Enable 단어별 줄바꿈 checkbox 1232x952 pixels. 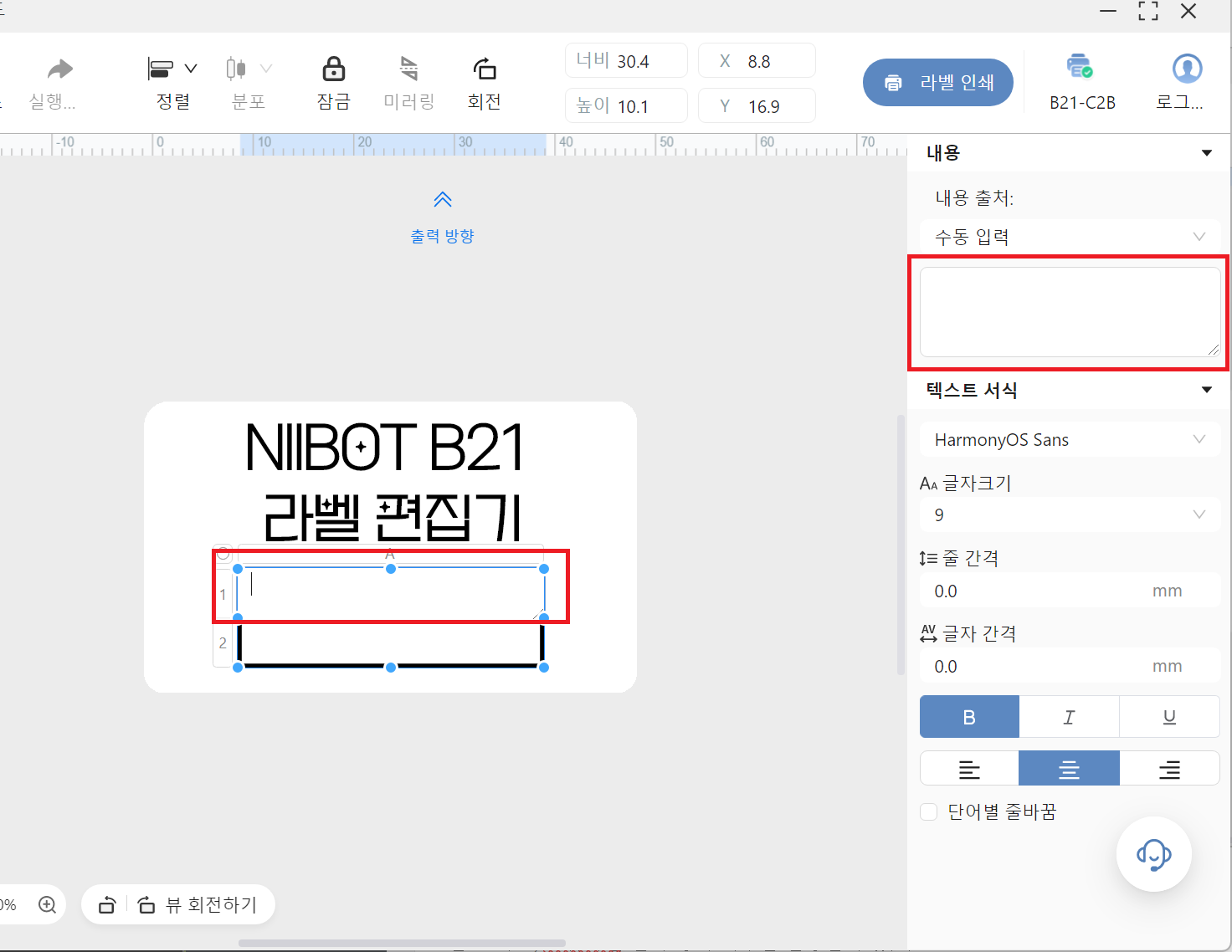pos(928,811)
